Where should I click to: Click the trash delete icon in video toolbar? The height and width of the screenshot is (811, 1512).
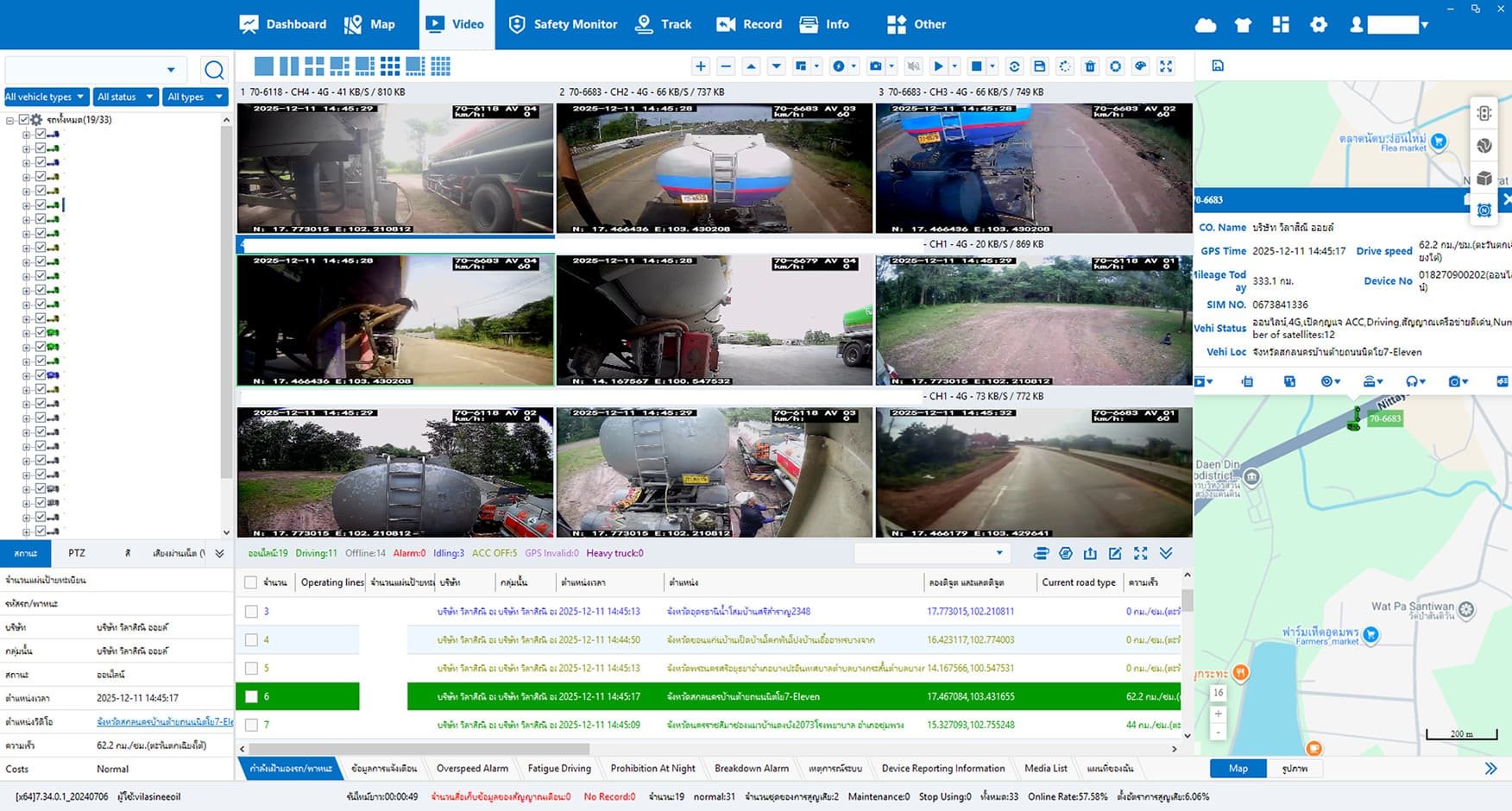[1090, 66]
